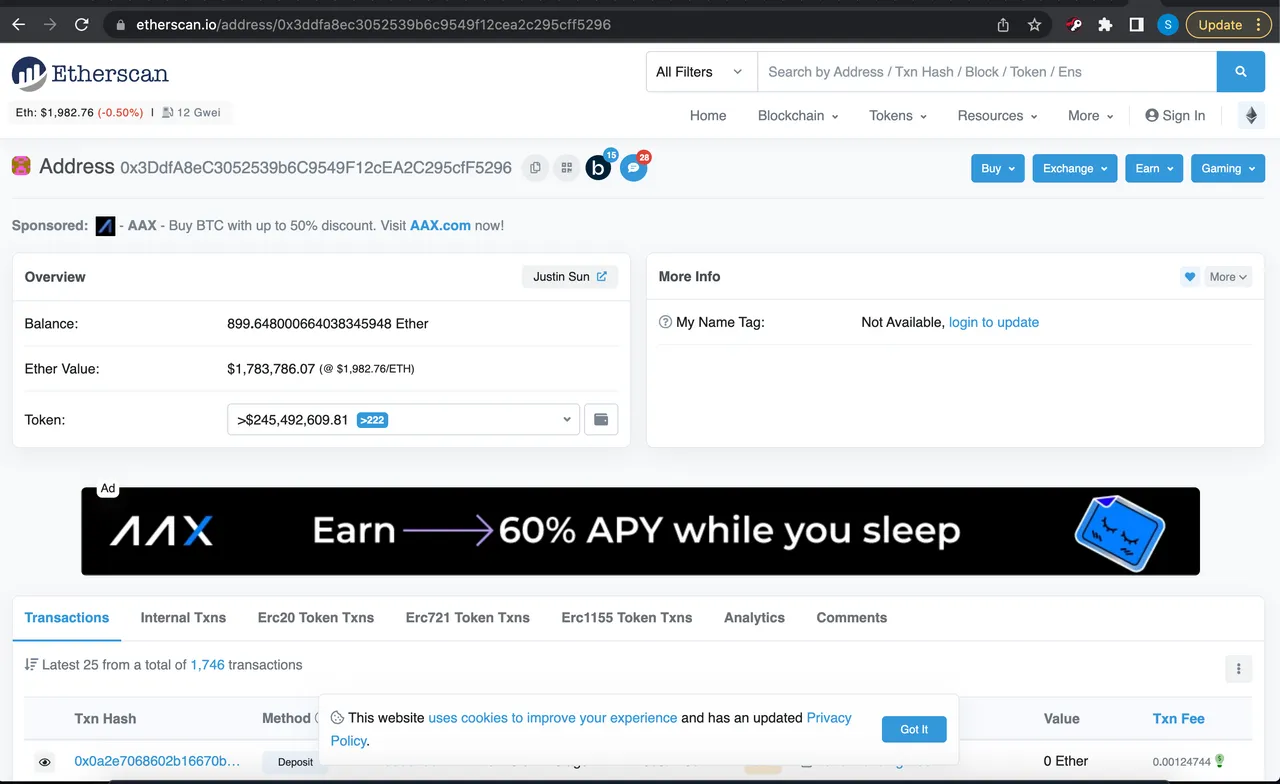Open comments bubble icon with 28 badge

click(634, 167)
